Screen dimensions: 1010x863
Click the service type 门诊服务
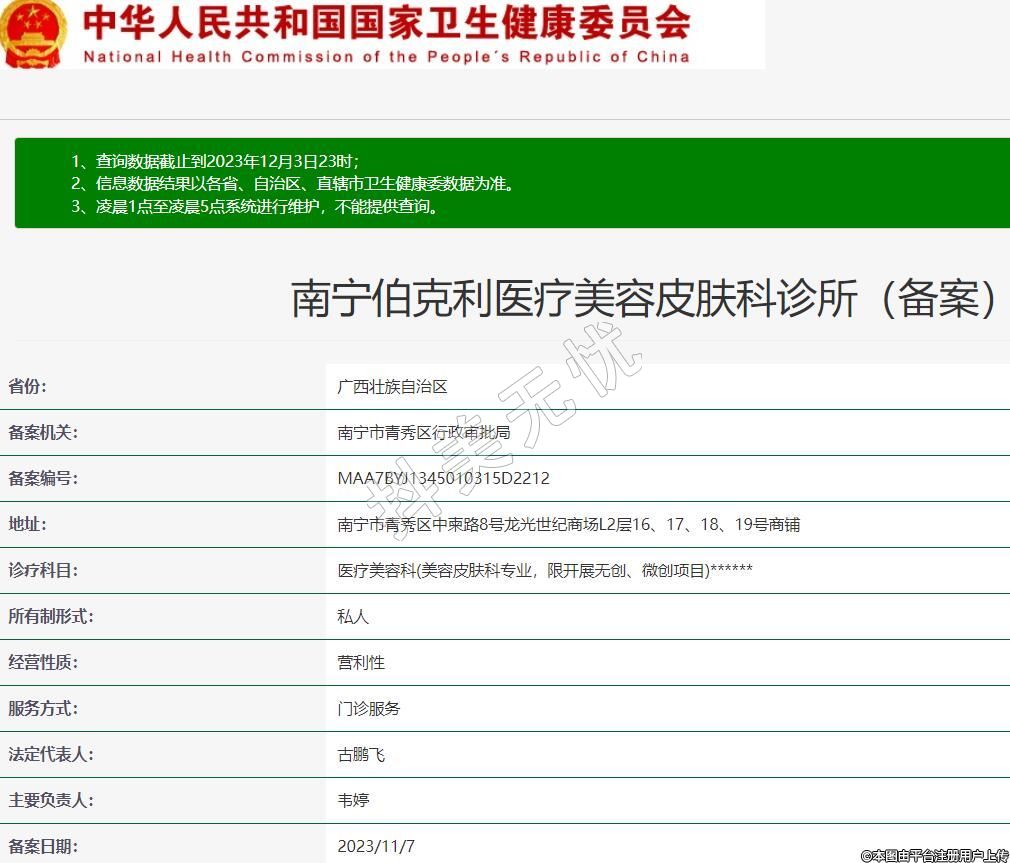(369, 709)
